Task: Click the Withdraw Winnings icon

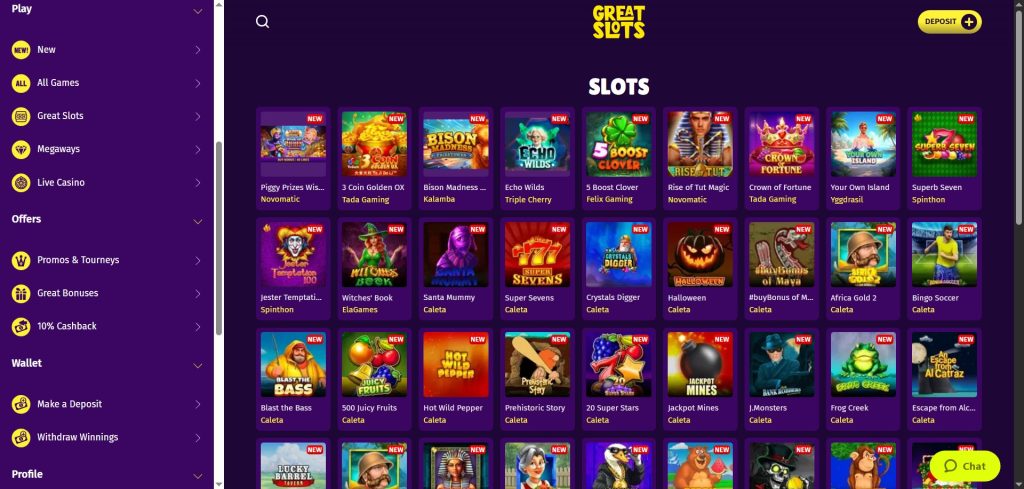Action: click(x=21, y=437)
